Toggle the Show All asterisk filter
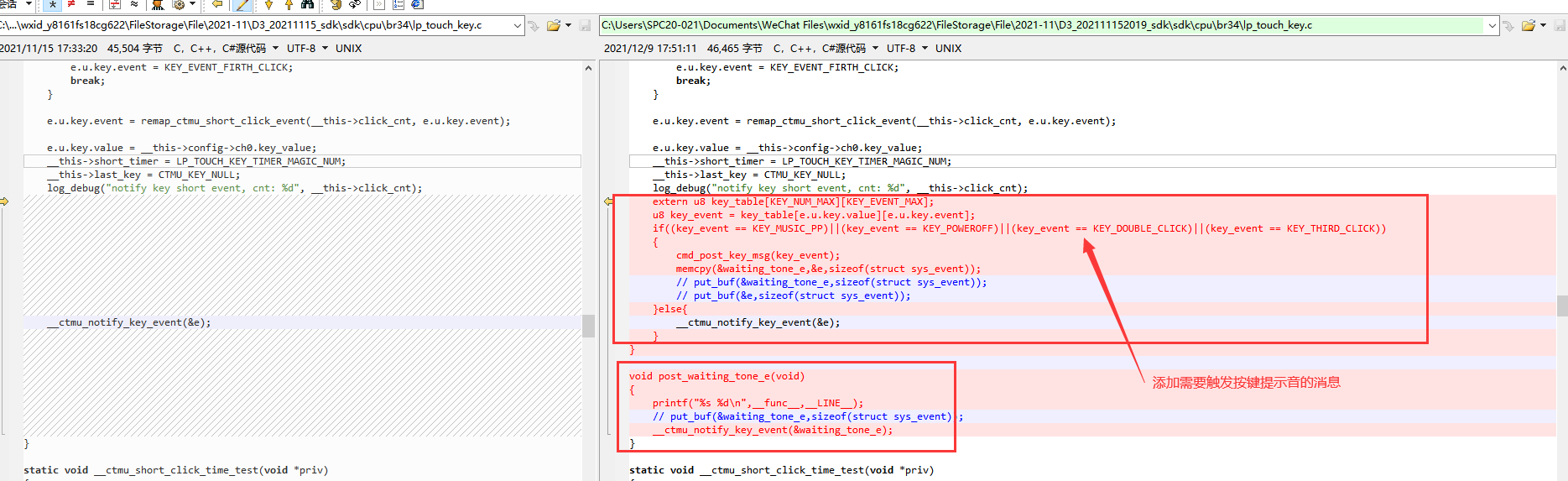 click(53, 4)
